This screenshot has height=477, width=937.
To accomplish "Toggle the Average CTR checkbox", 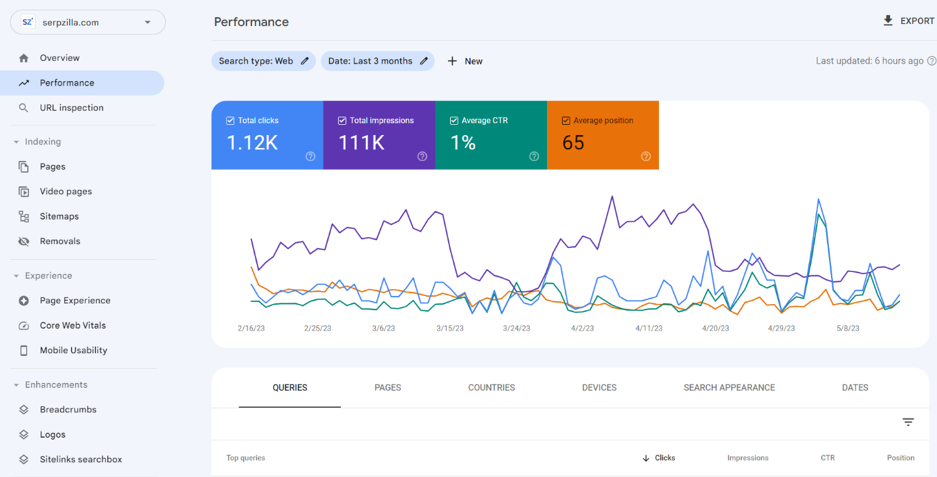I will point(454,121).
